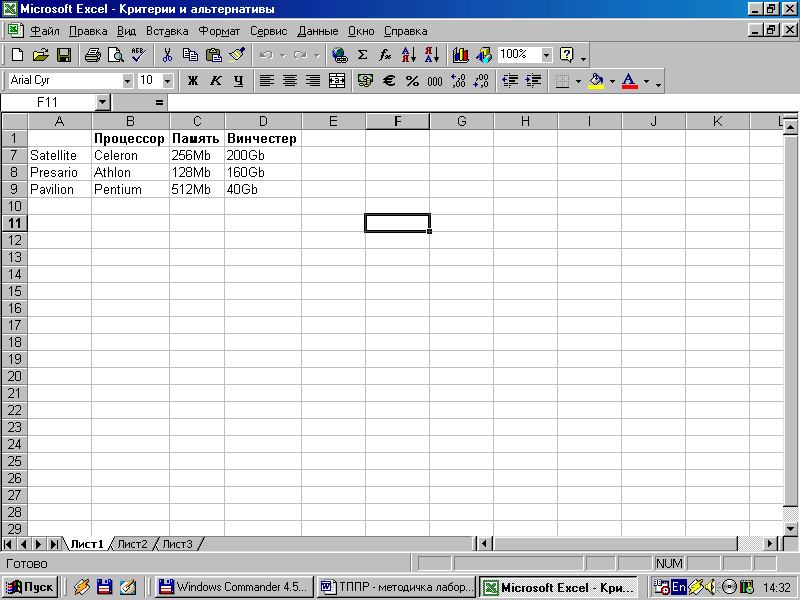Click Increase Decimal icon
This screenshot has height=600, width=800.
click(x=458, y=81)
